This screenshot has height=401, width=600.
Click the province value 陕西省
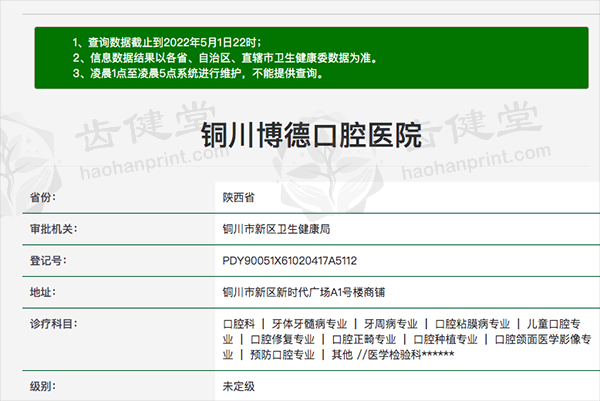(238, 197)
